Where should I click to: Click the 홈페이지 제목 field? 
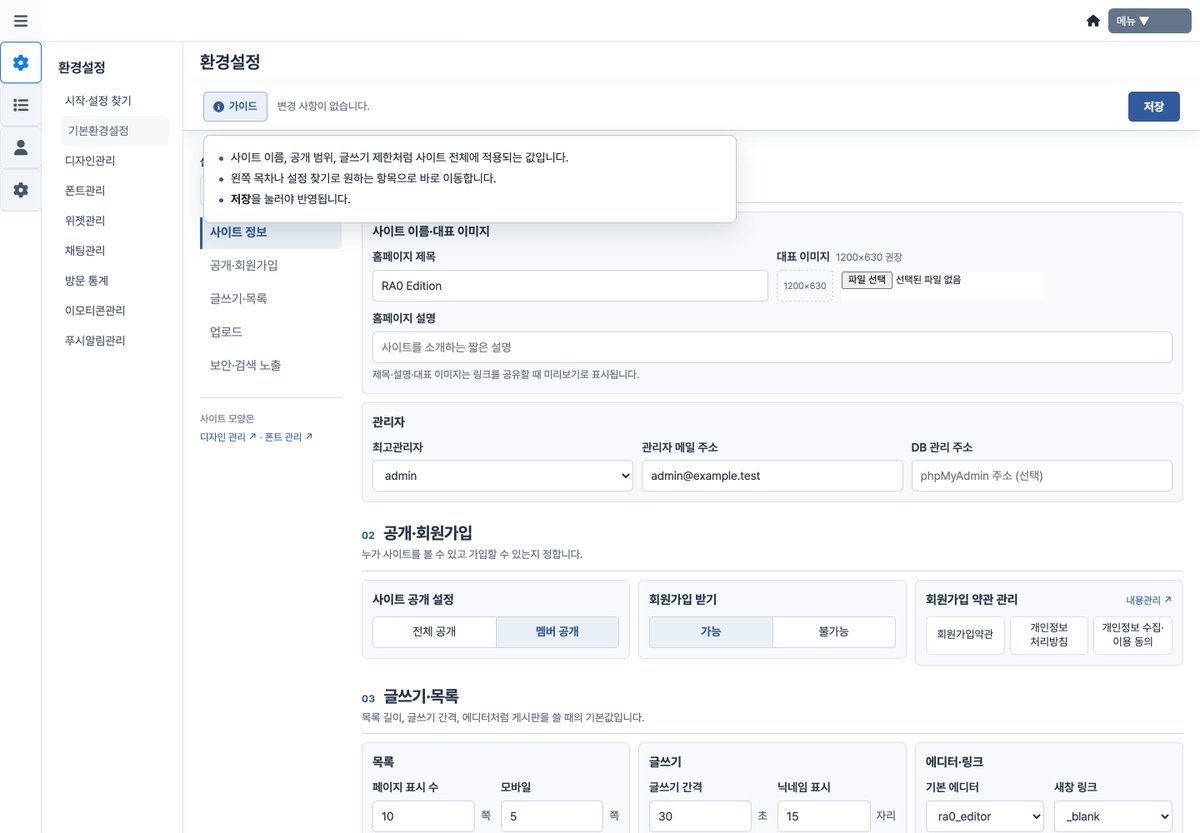pos(570,286)
